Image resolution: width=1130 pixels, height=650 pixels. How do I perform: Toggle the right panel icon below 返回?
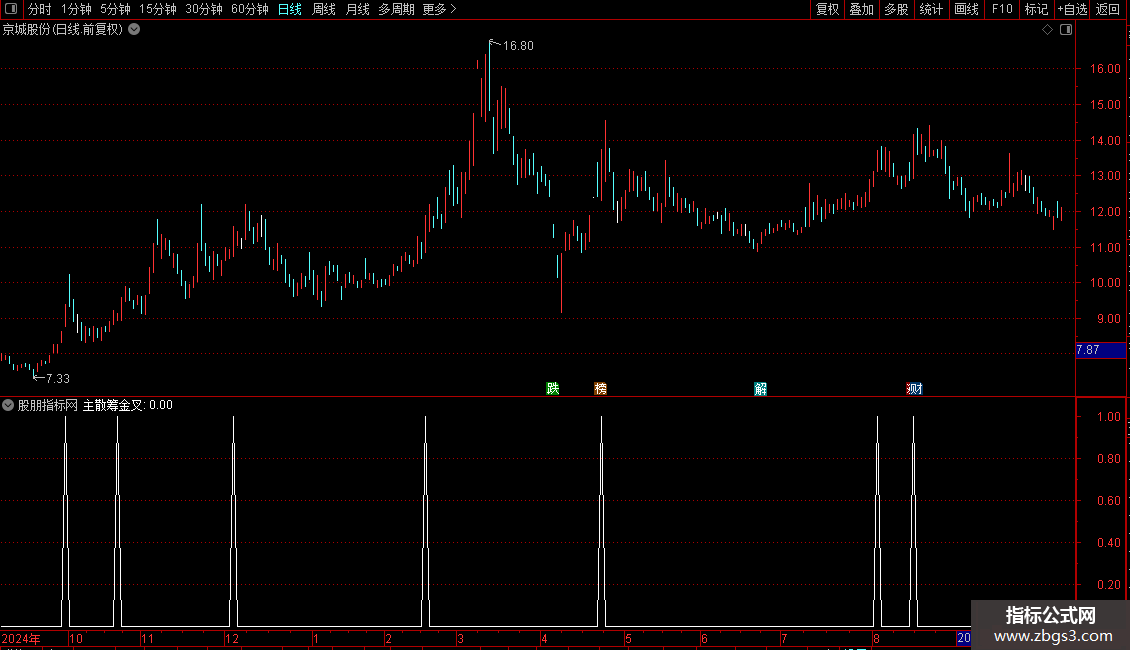(x=1066, y=30)
